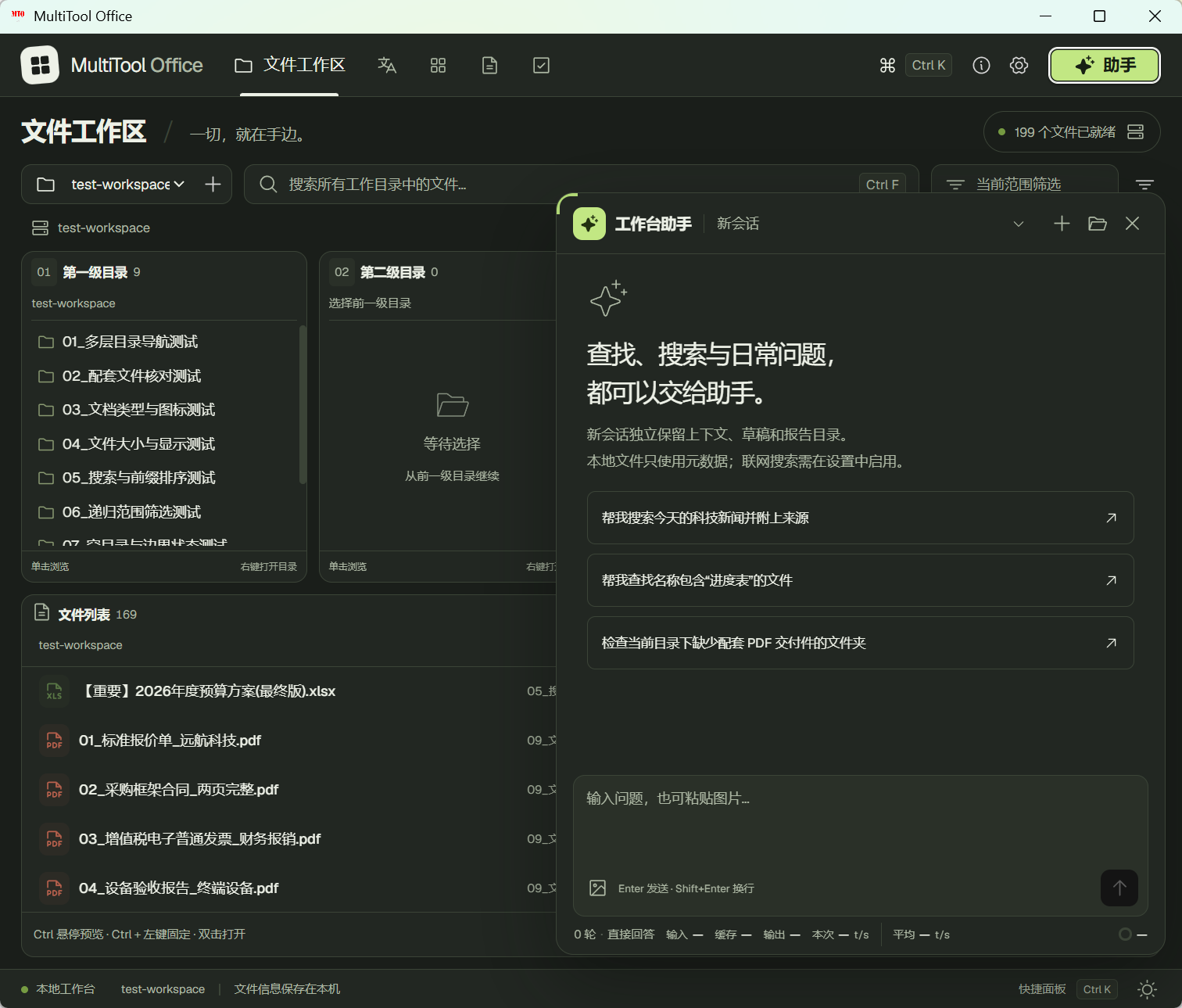
Task: Focus the 搜索所有工作目录中的文件 search field
Action: (582, 185)
